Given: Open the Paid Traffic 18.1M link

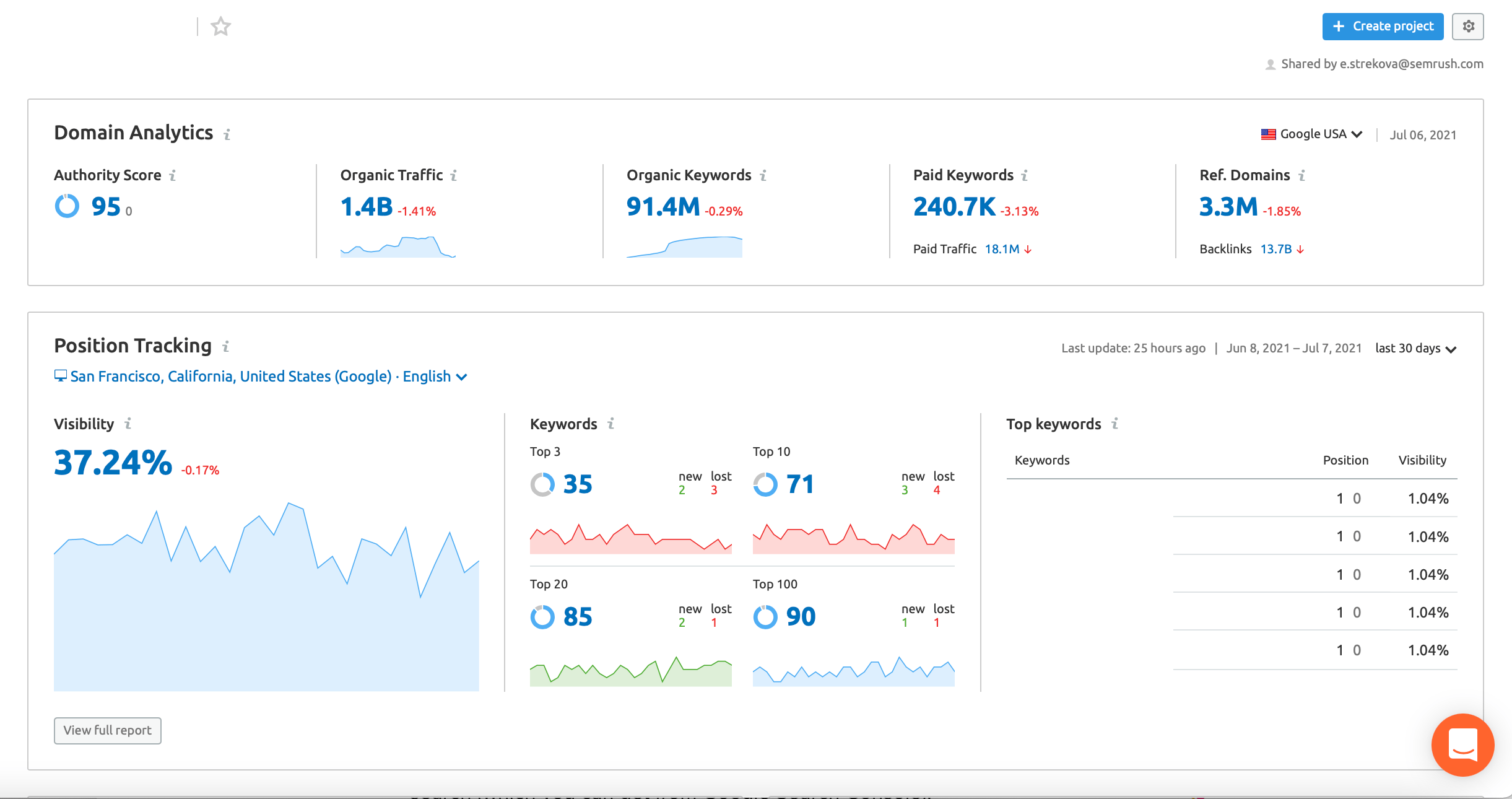Looking at the screenshot, I should pyautogui.click(x=1002, y=249).
